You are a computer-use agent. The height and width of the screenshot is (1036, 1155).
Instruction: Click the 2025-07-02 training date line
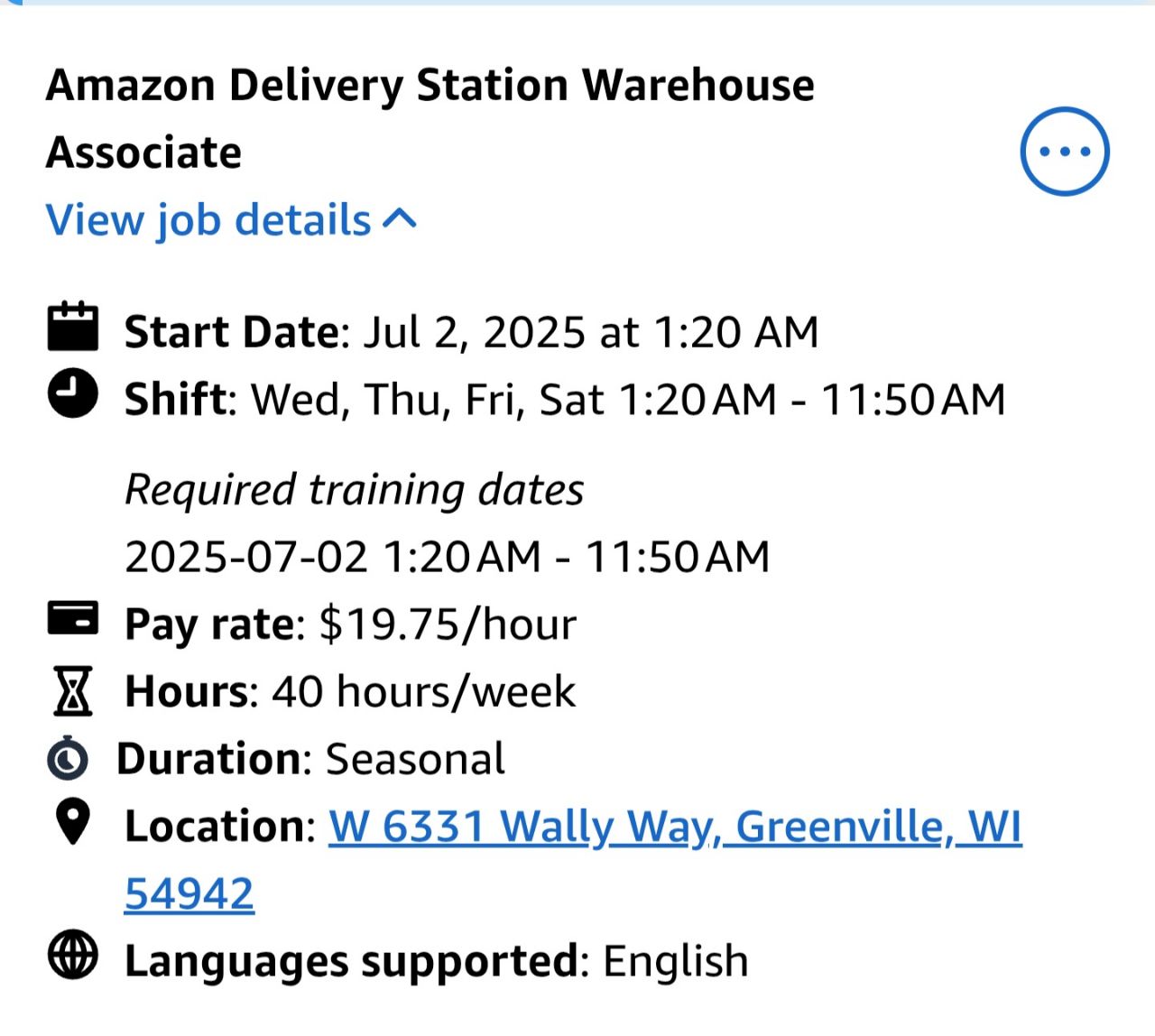(447, 557)
